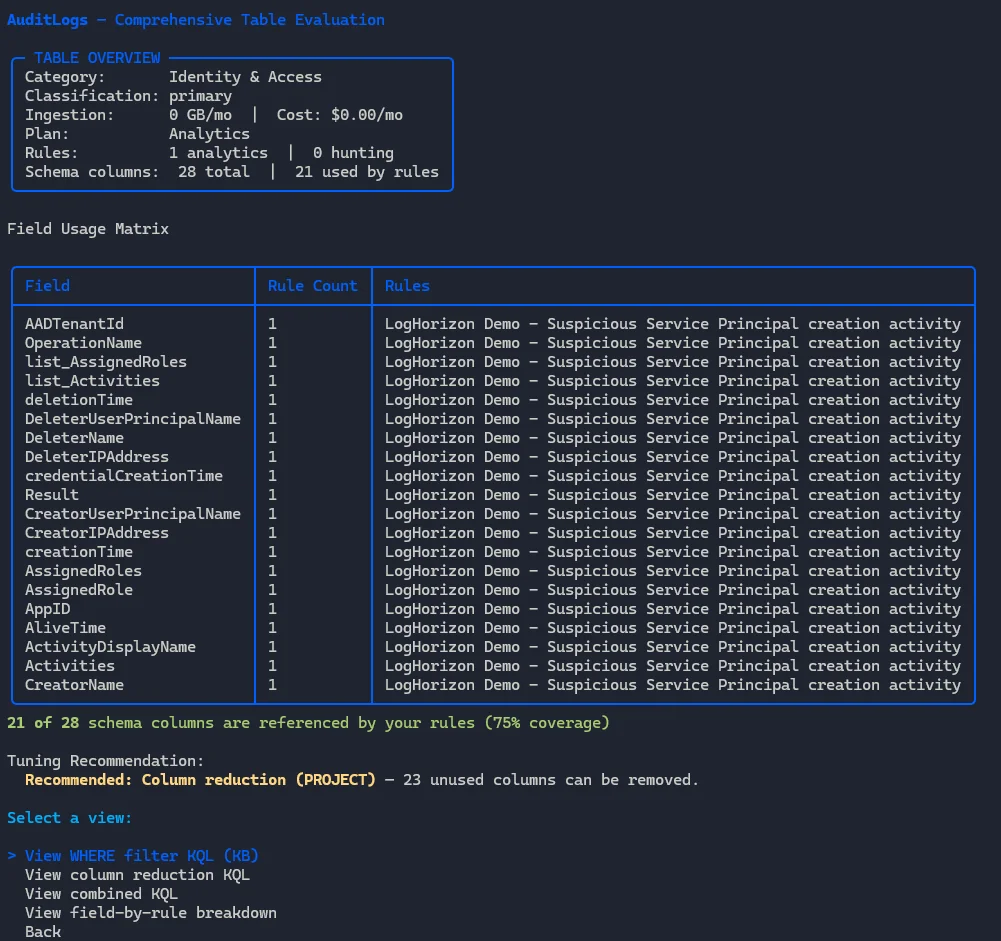Select the ActivityDisplayName field row

pyautogui.click(x=110, y=647)
